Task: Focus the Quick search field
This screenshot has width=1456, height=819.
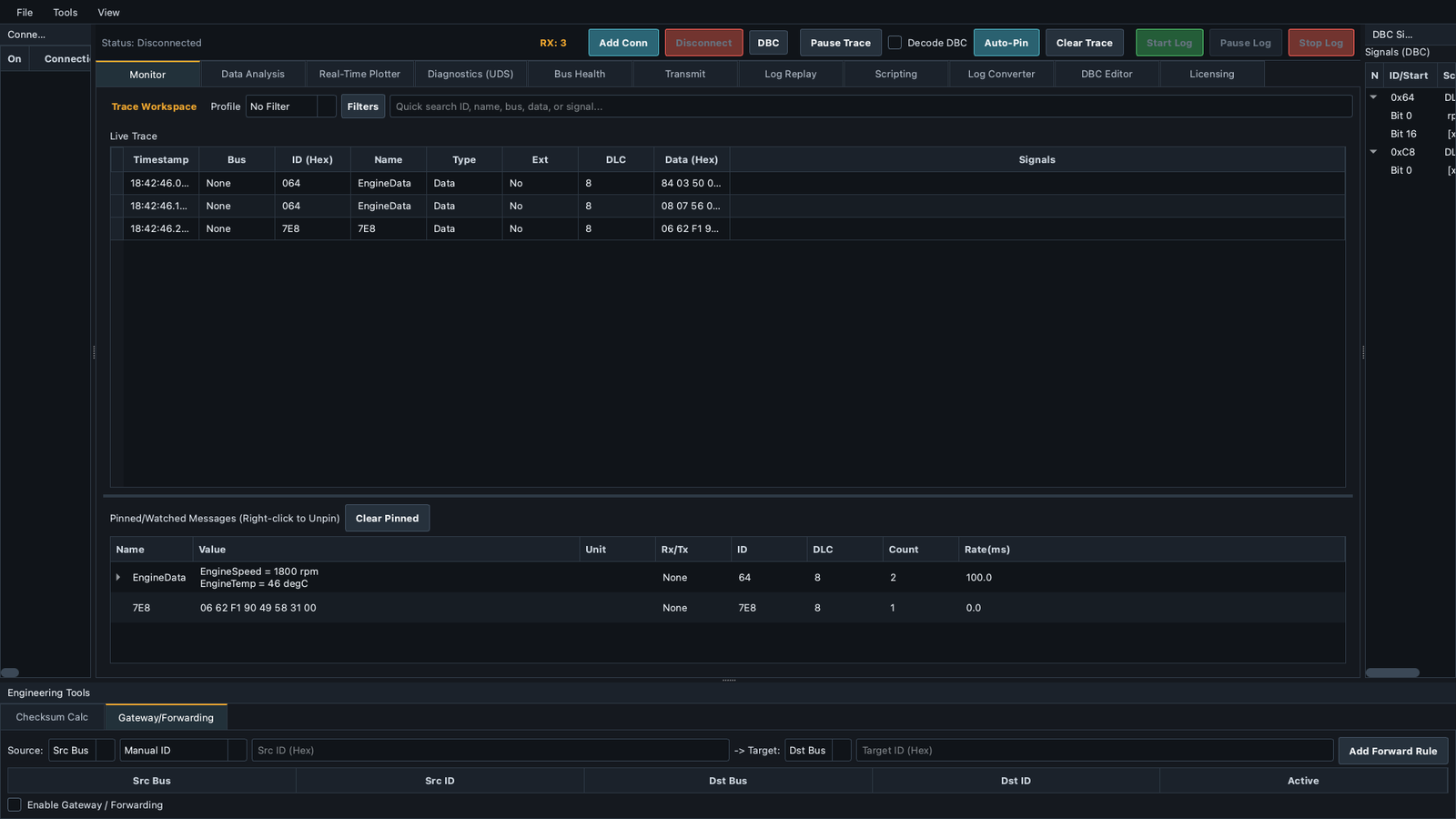Action: 871,106
